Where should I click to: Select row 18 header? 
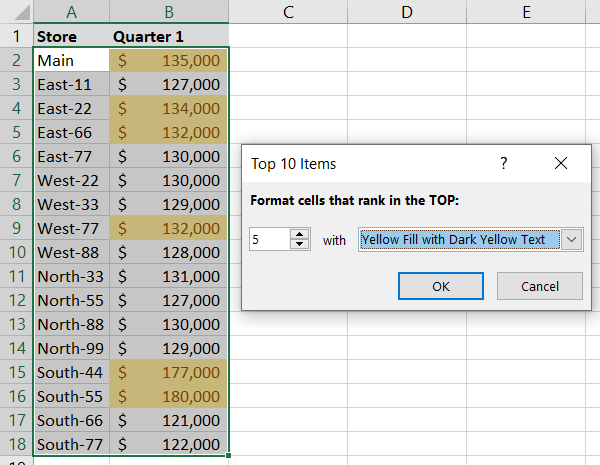click(16, 444)
